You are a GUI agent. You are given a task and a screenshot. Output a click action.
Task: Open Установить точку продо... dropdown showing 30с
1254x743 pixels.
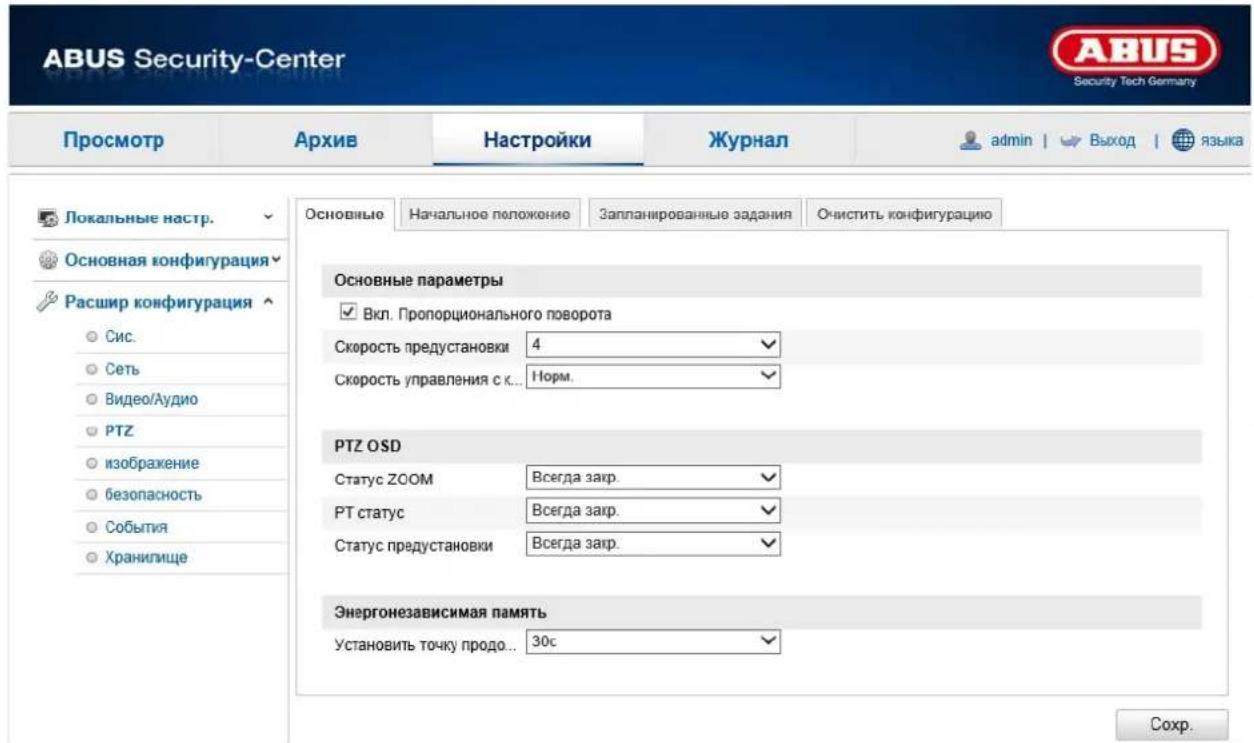(652, 642)
